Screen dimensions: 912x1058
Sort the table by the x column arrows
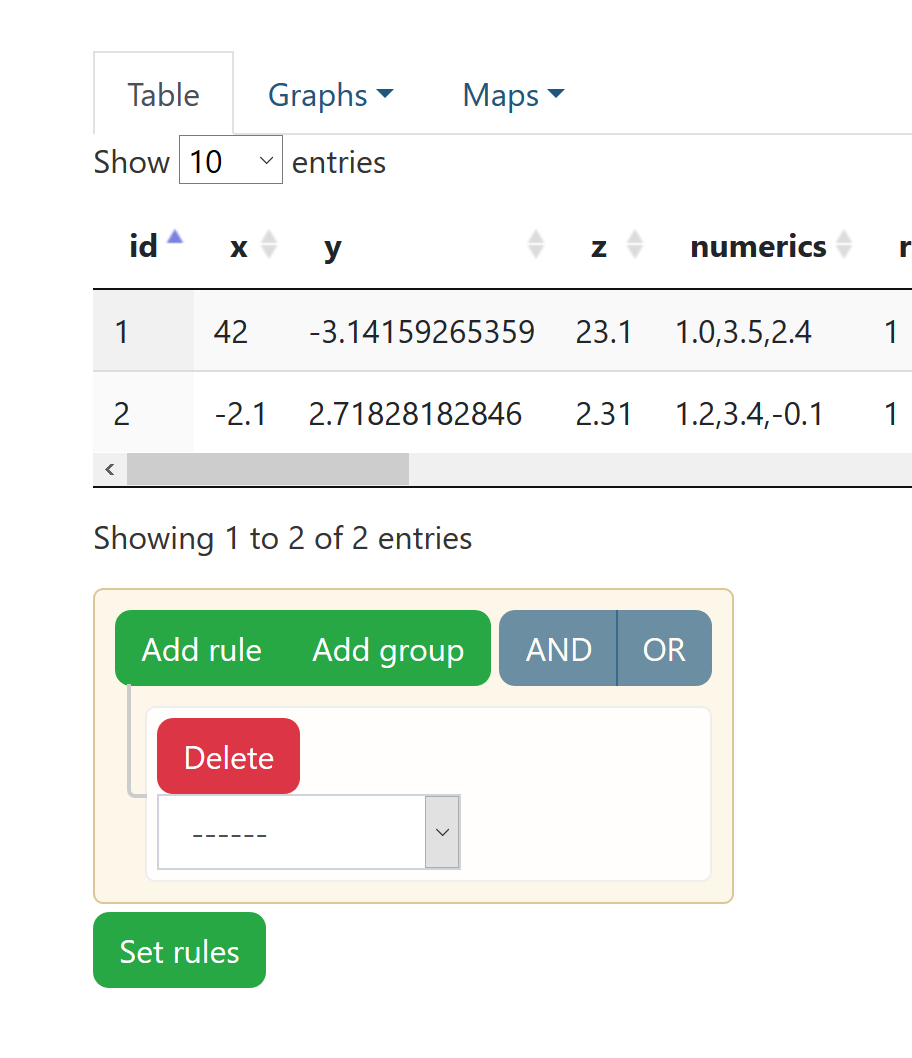click(x=268, y=244)
